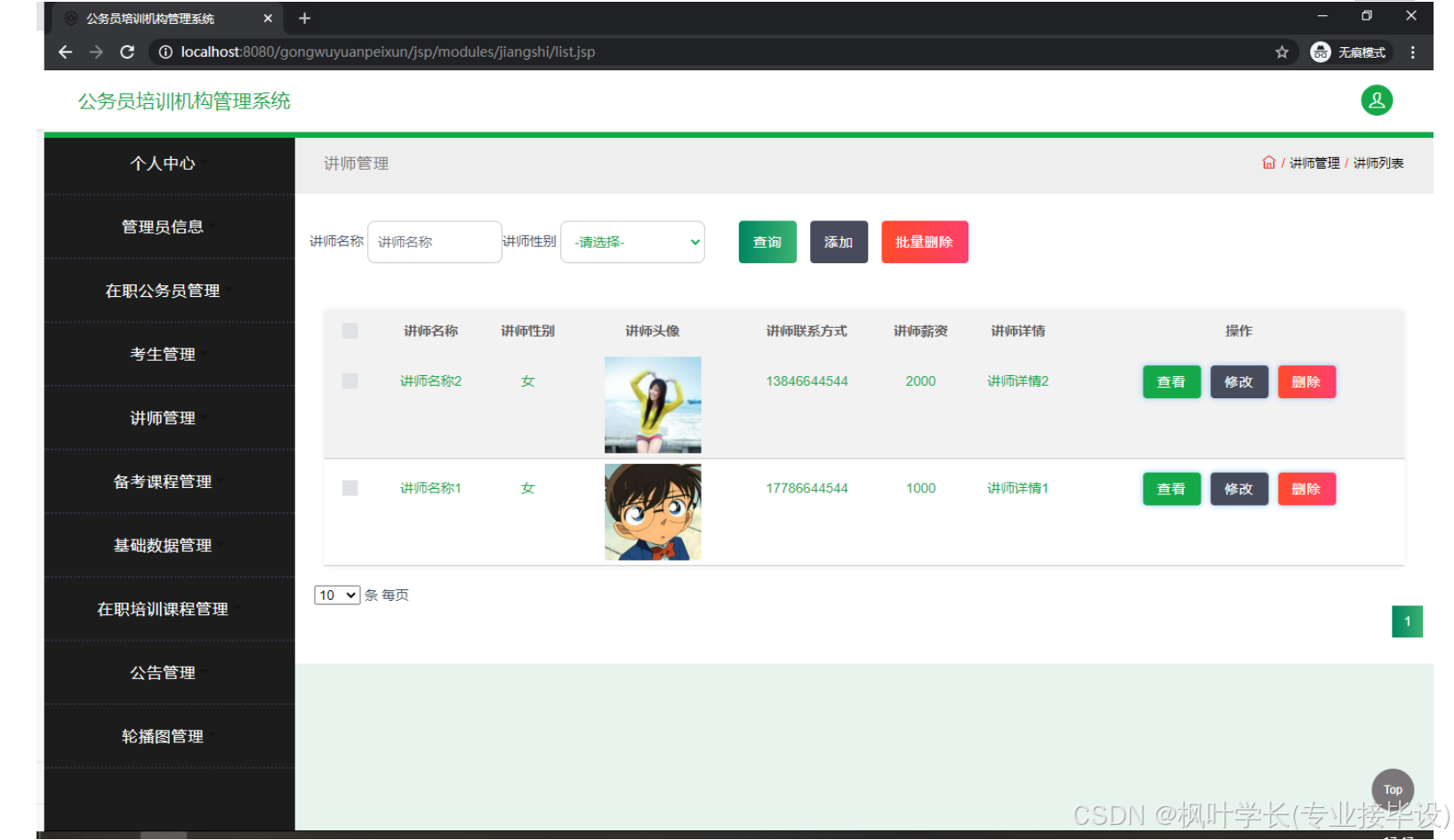Screen dimensions: 1454x840
Task: Click the home icon in the breadcrumb
Action: 1268,163
